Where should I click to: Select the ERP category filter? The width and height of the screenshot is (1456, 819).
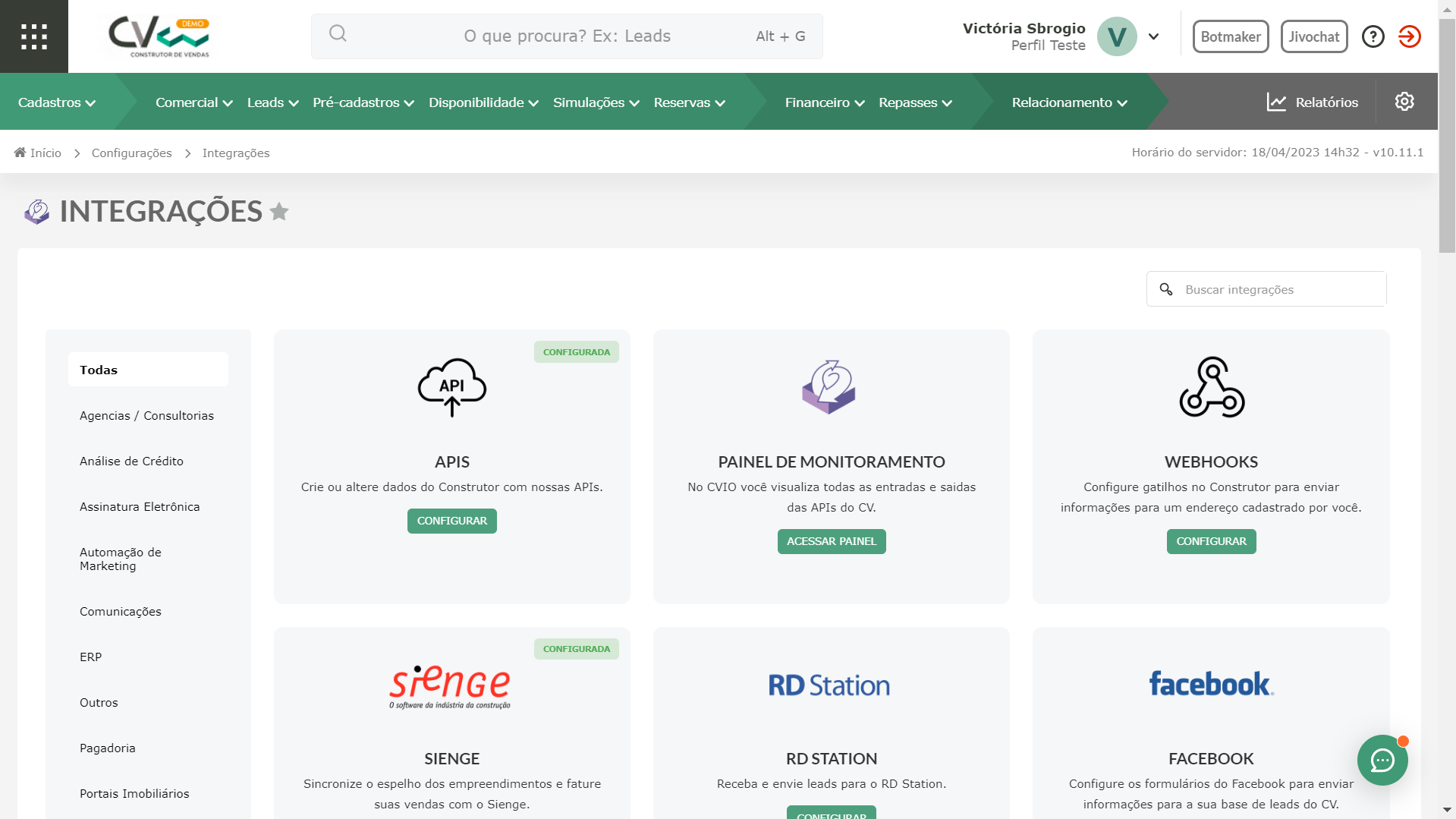(x=91, y=657)
